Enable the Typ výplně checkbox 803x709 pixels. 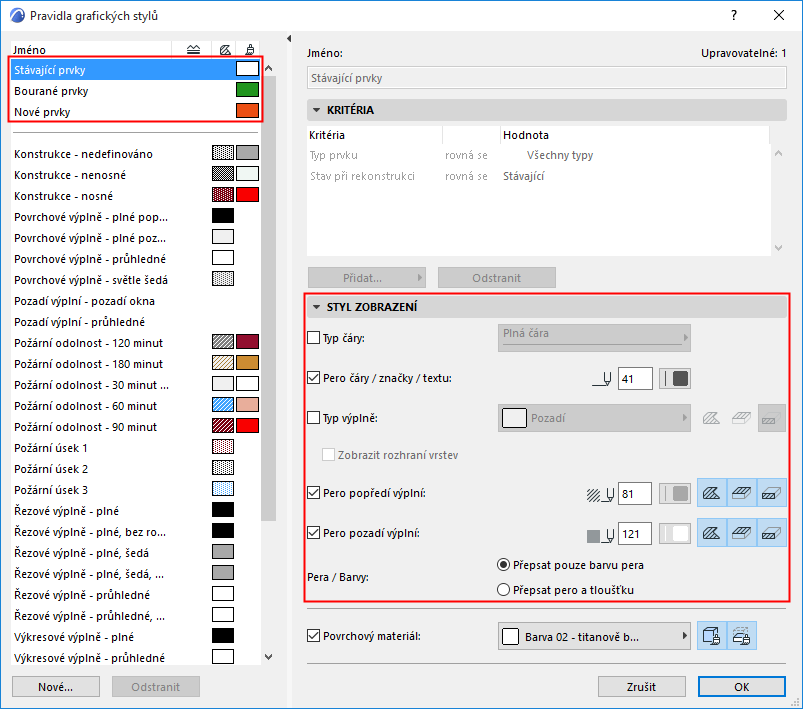[313, 418]
